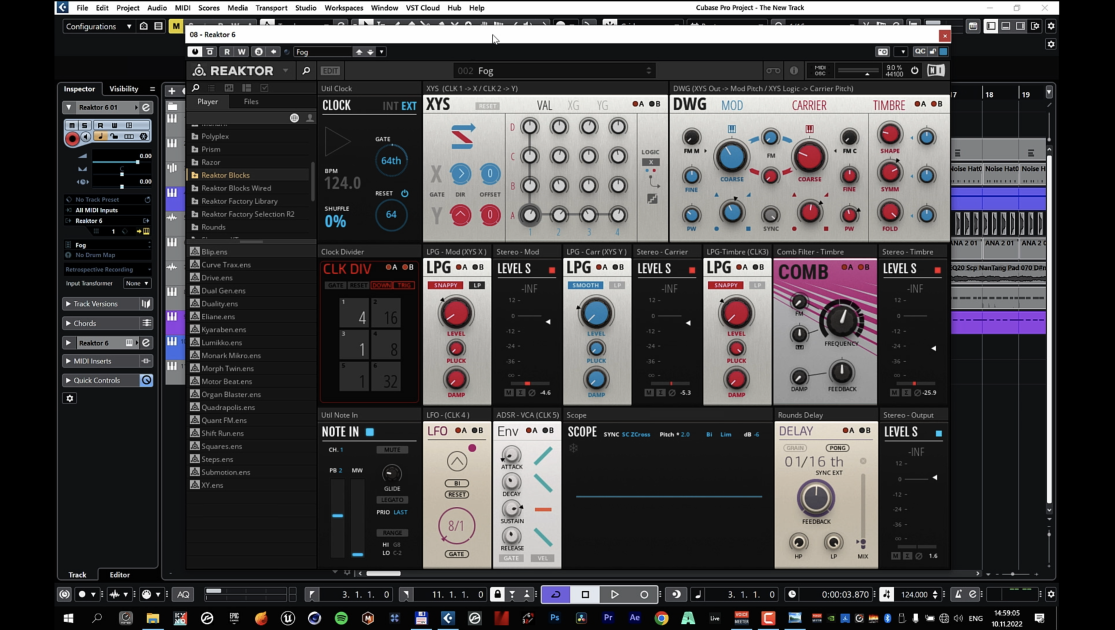The width and height of the screenshot is (1115, 630).
Task: Click the LFO waveform selector icon
Action: (457, 461)
